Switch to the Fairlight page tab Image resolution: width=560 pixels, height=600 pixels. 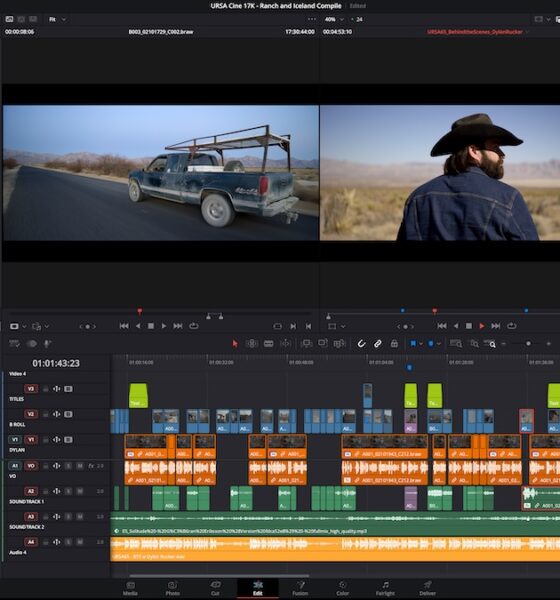(x=385, y=588)
